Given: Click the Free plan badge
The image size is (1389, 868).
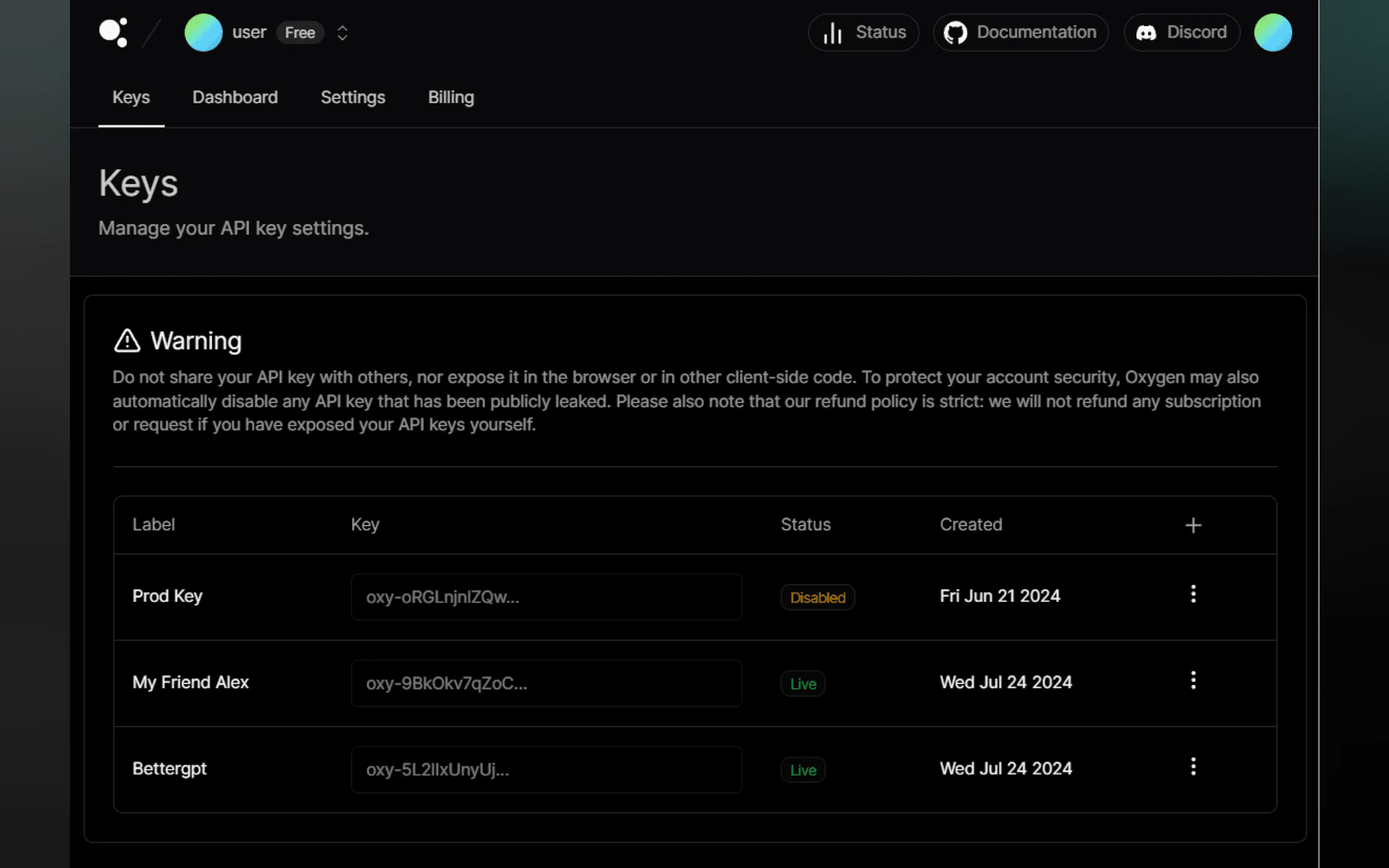Looking at the screenshot, I should click(x=300, y=33).
